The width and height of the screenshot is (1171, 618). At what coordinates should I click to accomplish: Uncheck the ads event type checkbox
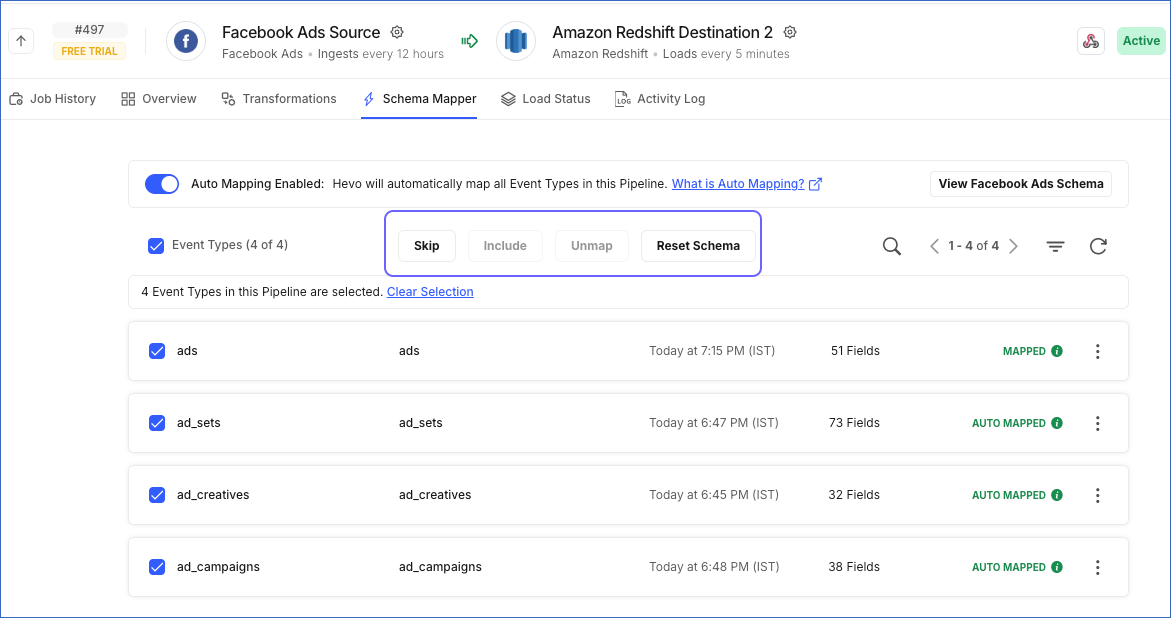[x=157, y=351]
